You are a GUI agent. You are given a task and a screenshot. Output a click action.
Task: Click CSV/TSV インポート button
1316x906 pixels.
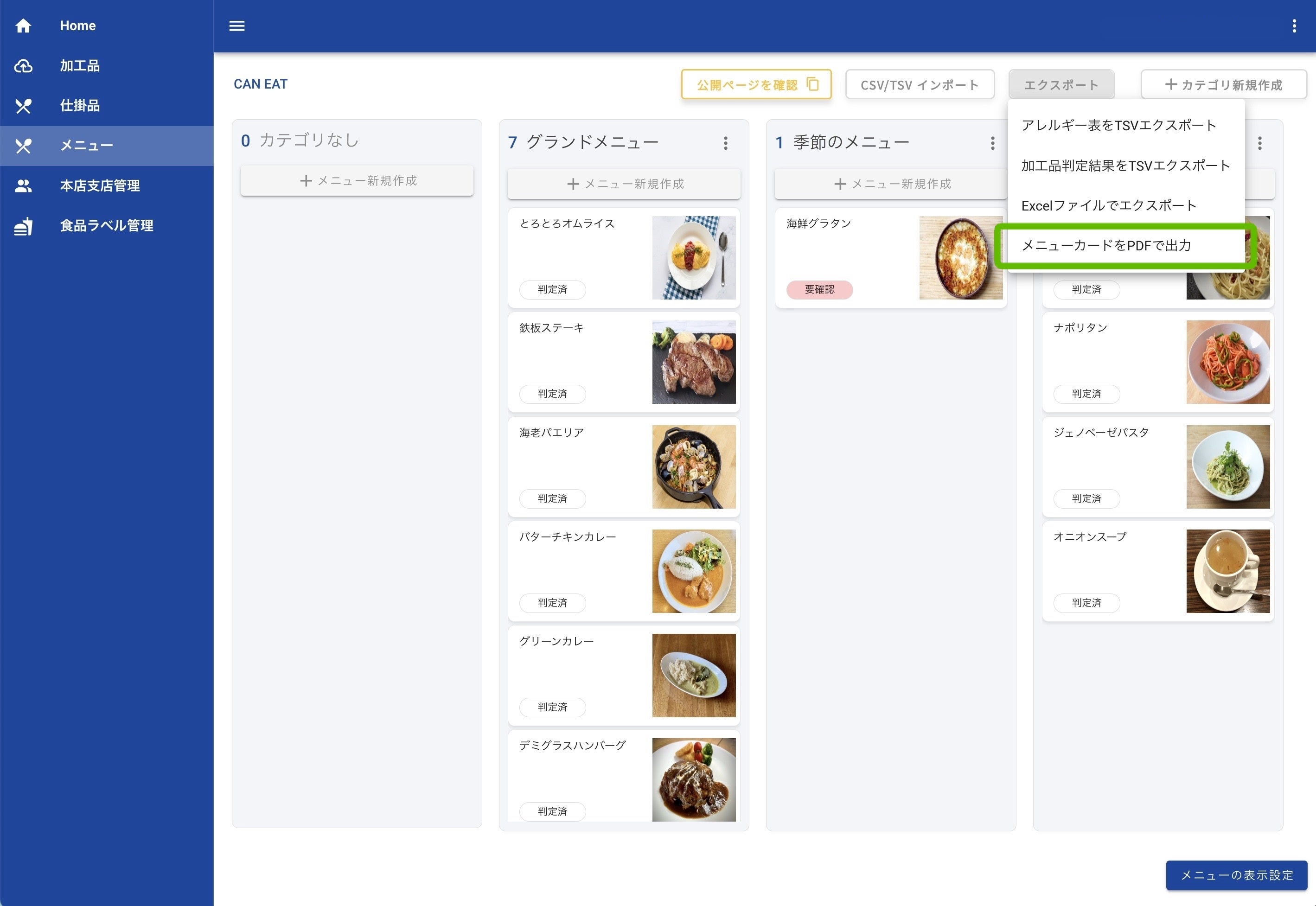point(919,84)
